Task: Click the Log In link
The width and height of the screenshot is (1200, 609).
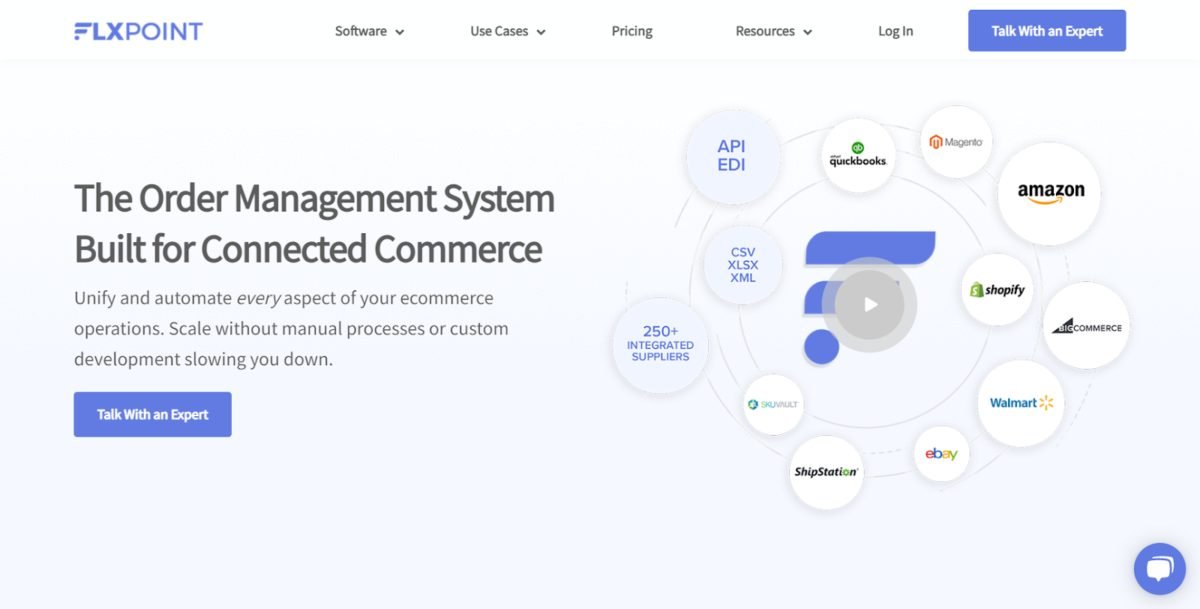Action: point(895,31)
